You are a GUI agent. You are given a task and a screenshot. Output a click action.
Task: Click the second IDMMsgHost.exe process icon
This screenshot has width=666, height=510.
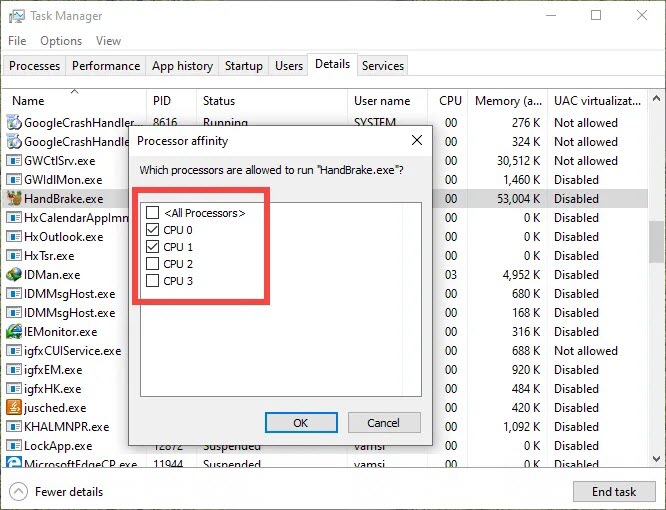pyautogui.click(x=14, y=313)
